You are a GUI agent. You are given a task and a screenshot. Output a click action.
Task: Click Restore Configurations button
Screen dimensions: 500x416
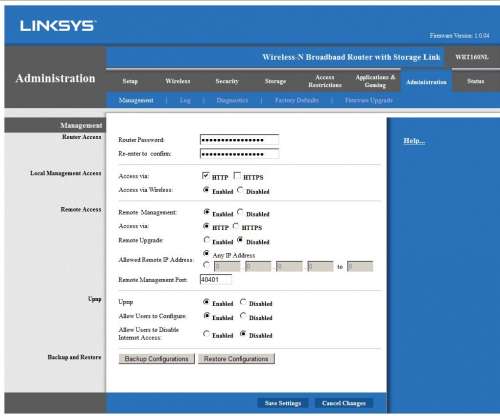coord(236,359)
